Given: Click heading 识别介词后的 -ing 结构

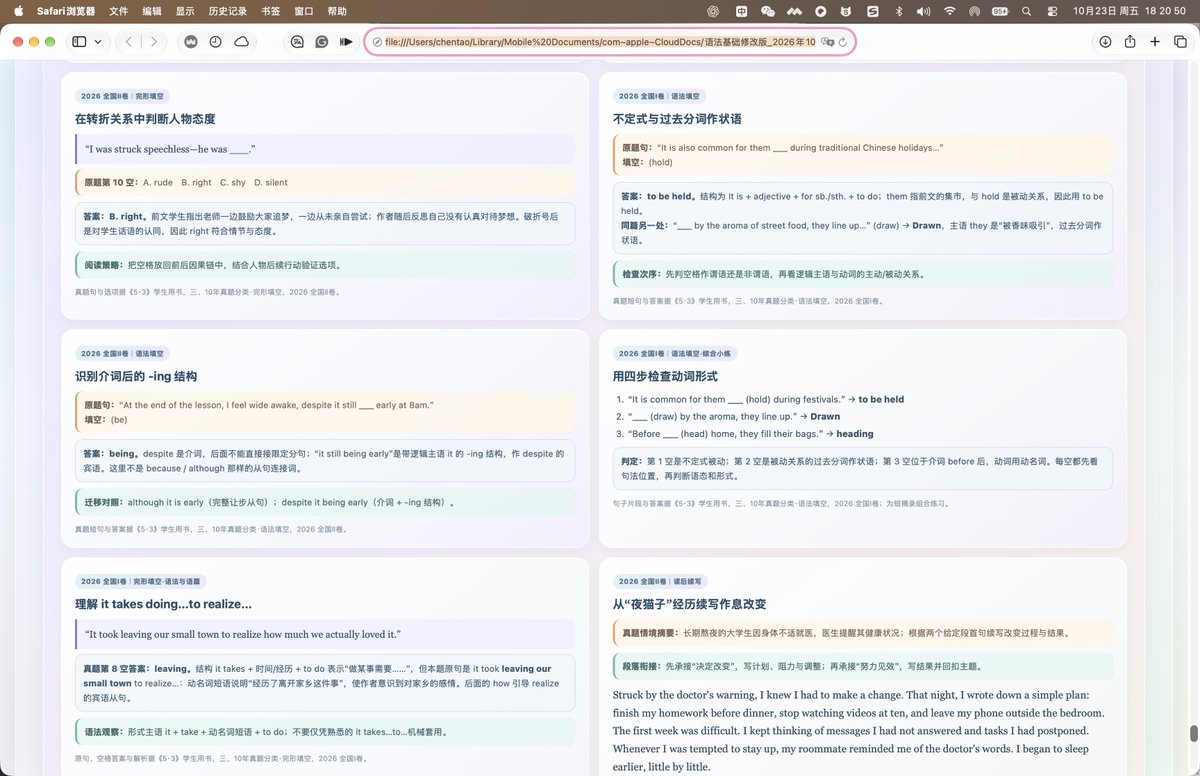Looking at the screenshot, I should (x=136, y=376).
